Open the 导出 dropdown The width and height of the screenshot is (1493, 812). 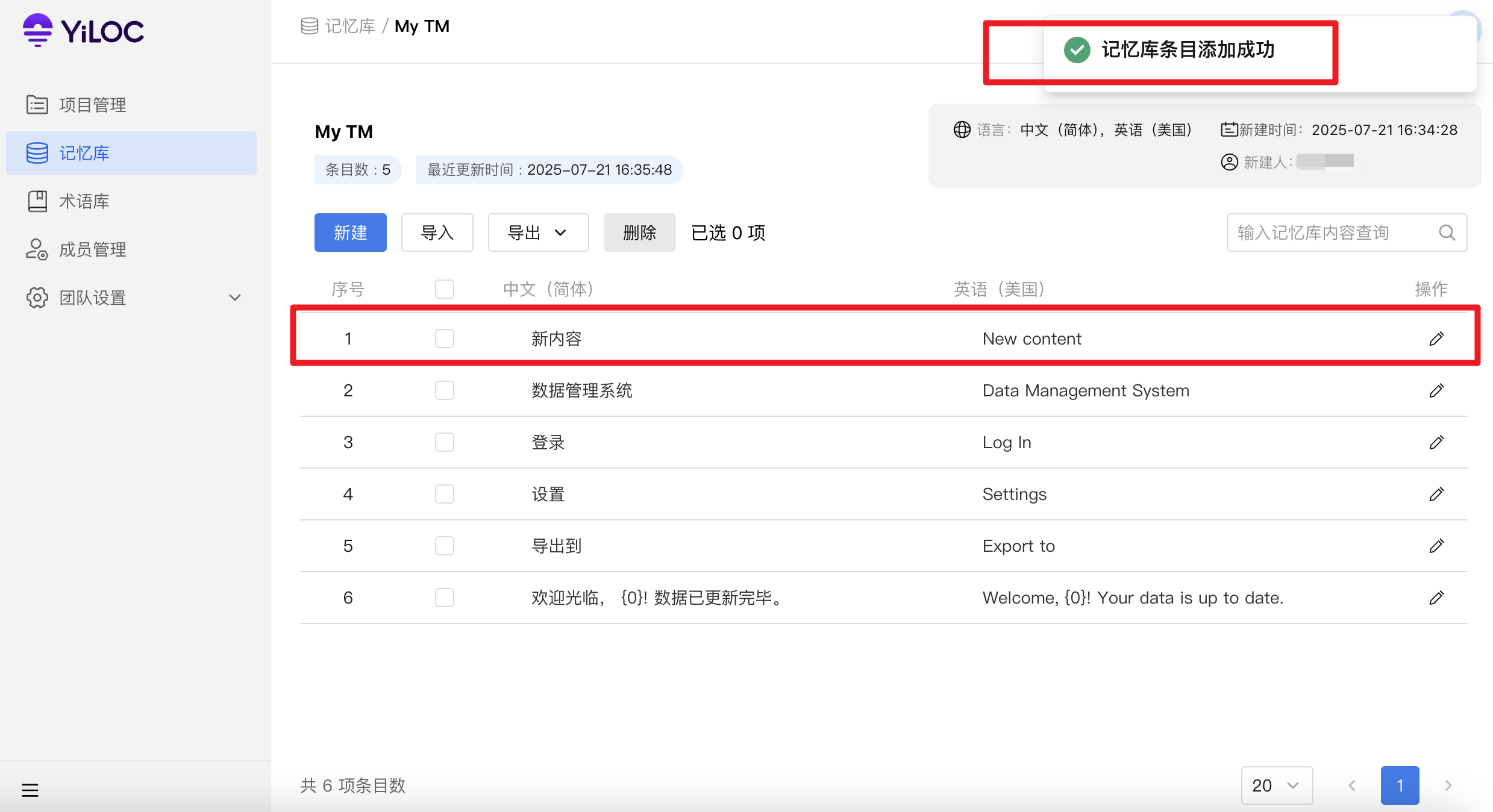click(539, 233)
